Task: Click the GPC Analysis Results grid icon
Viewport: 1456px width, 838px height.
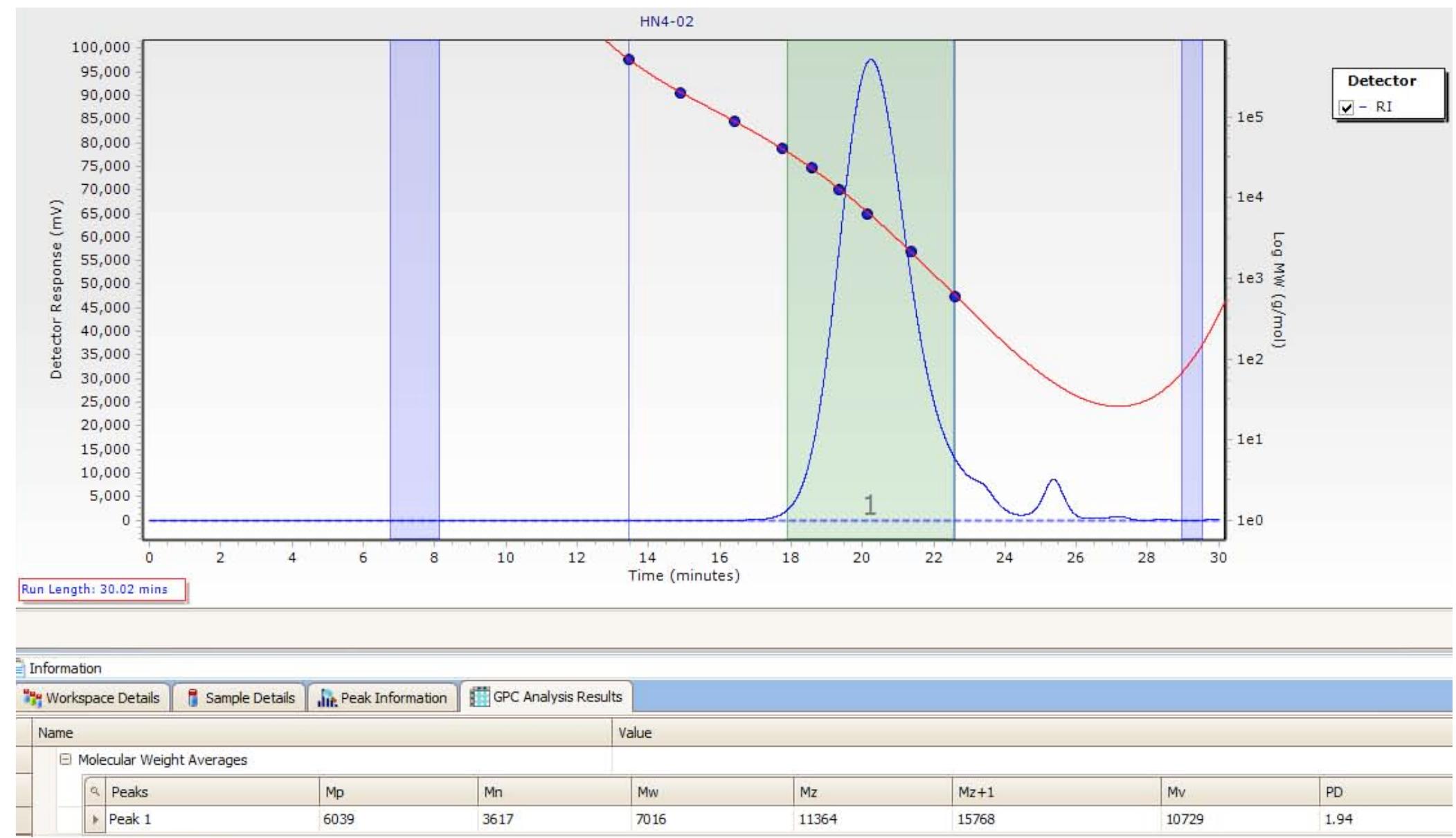Action: pos(479,697)
